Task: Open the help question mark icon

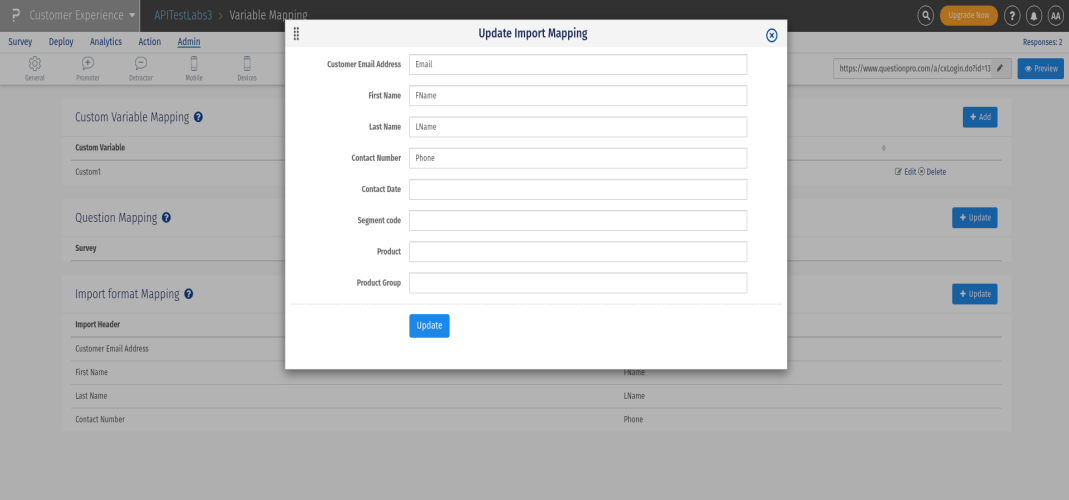Action: tap(1012, 15)
